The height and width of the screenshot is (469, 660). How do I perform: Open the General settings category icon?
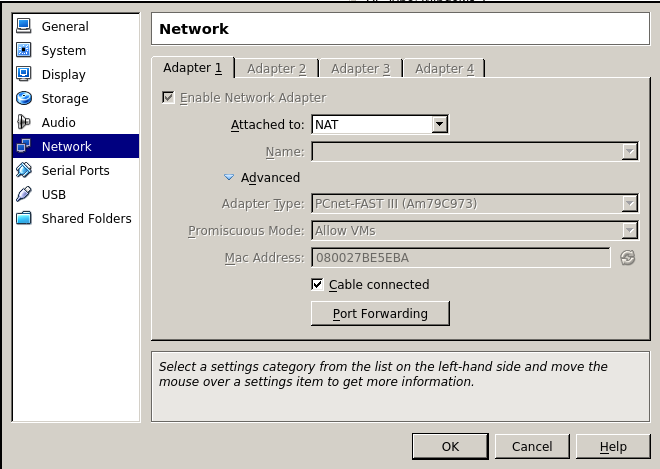click(24, 26)
